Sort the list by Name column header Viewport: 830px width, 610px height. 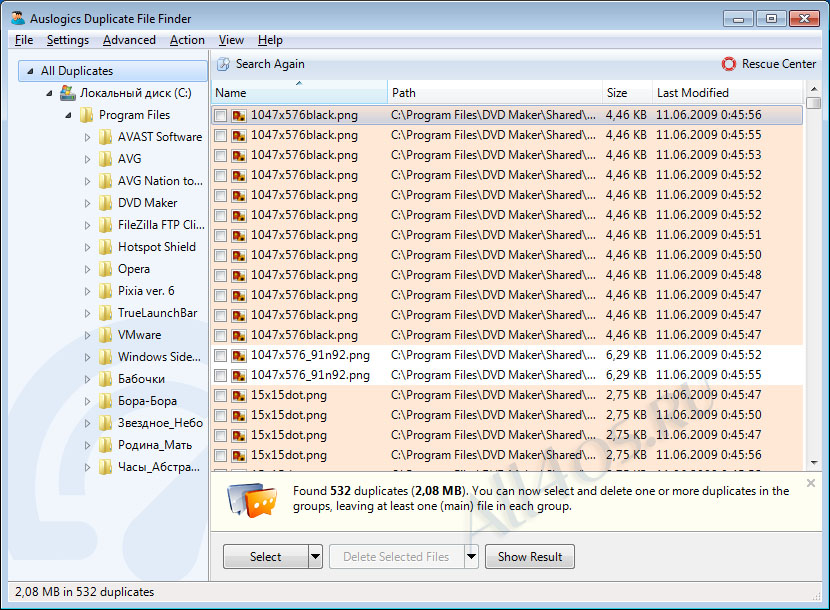(299, 92)
